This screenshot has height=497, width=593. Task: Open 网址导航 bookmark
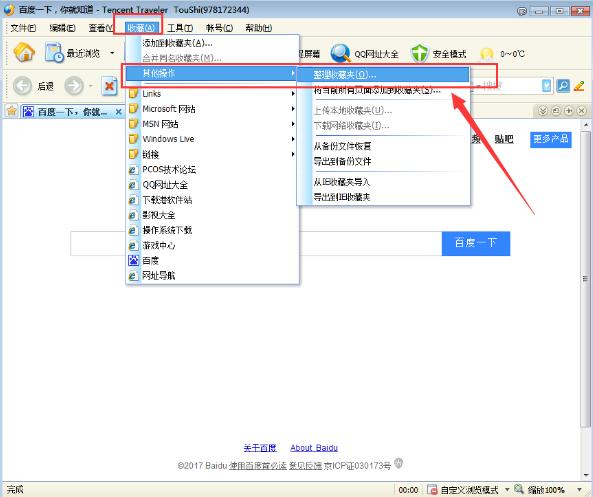coord(212,276)
